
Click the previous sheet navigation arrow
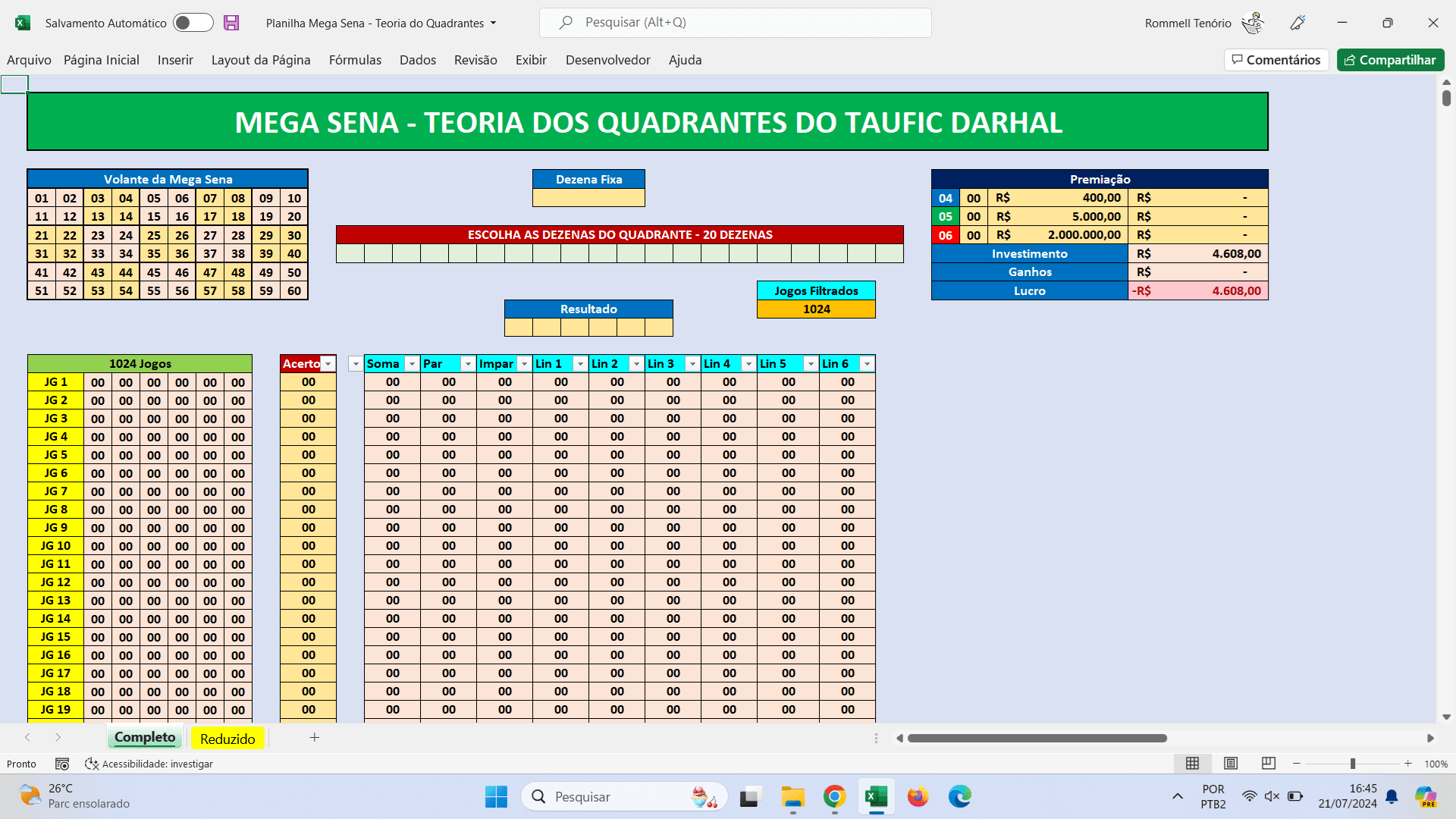pos(27,737)
